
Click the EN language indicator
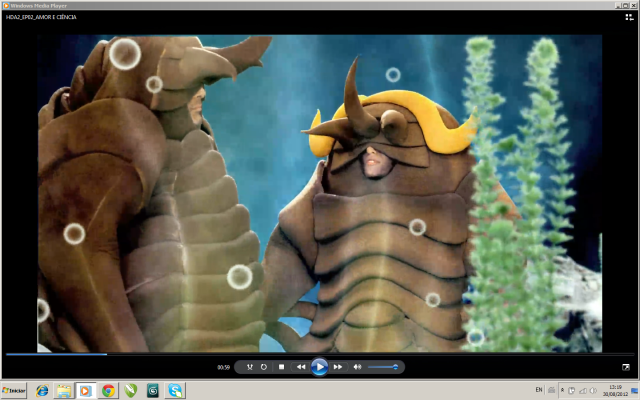tap(539, 389)
